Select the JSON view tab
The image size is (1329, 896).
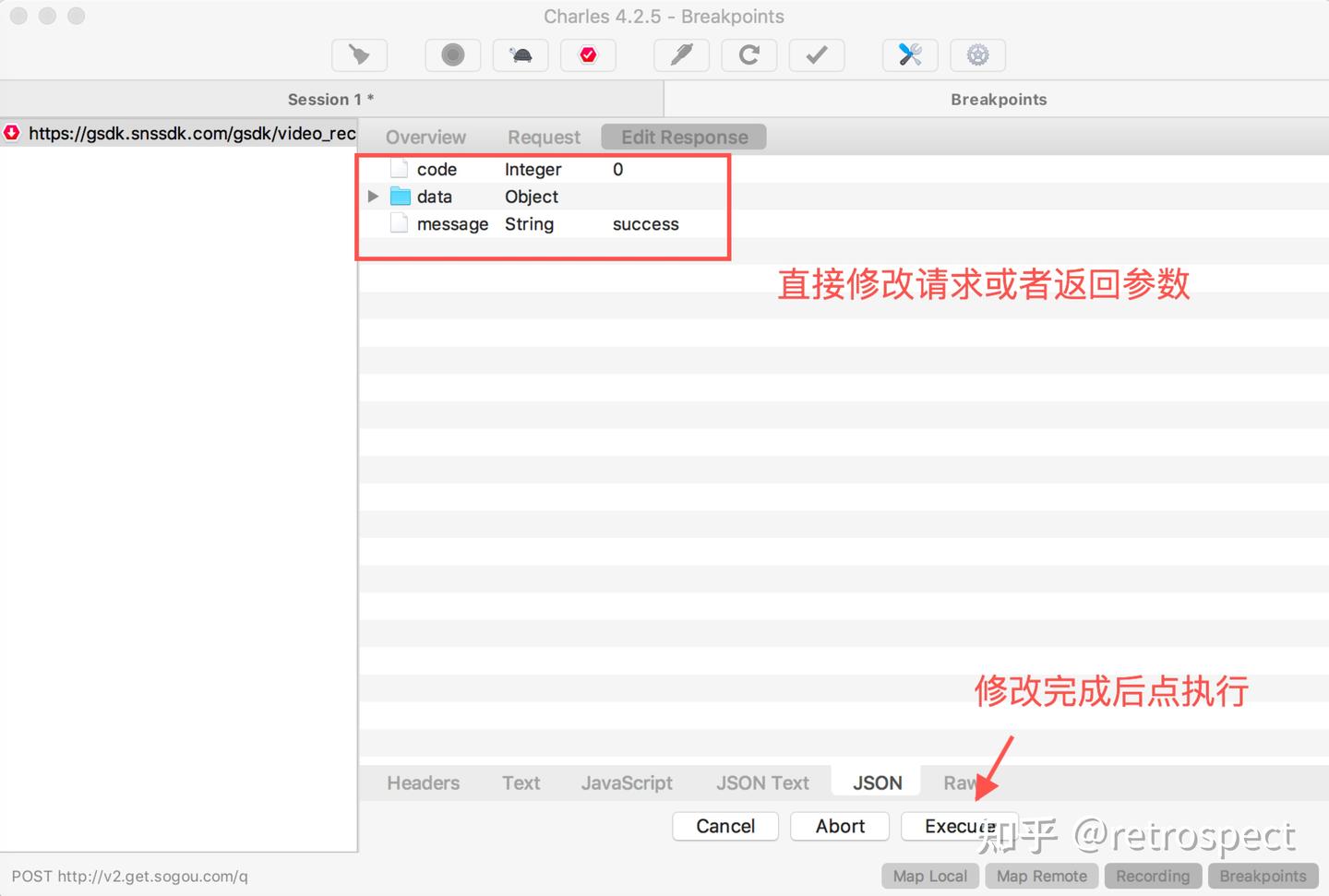click(x=877, y=783)
